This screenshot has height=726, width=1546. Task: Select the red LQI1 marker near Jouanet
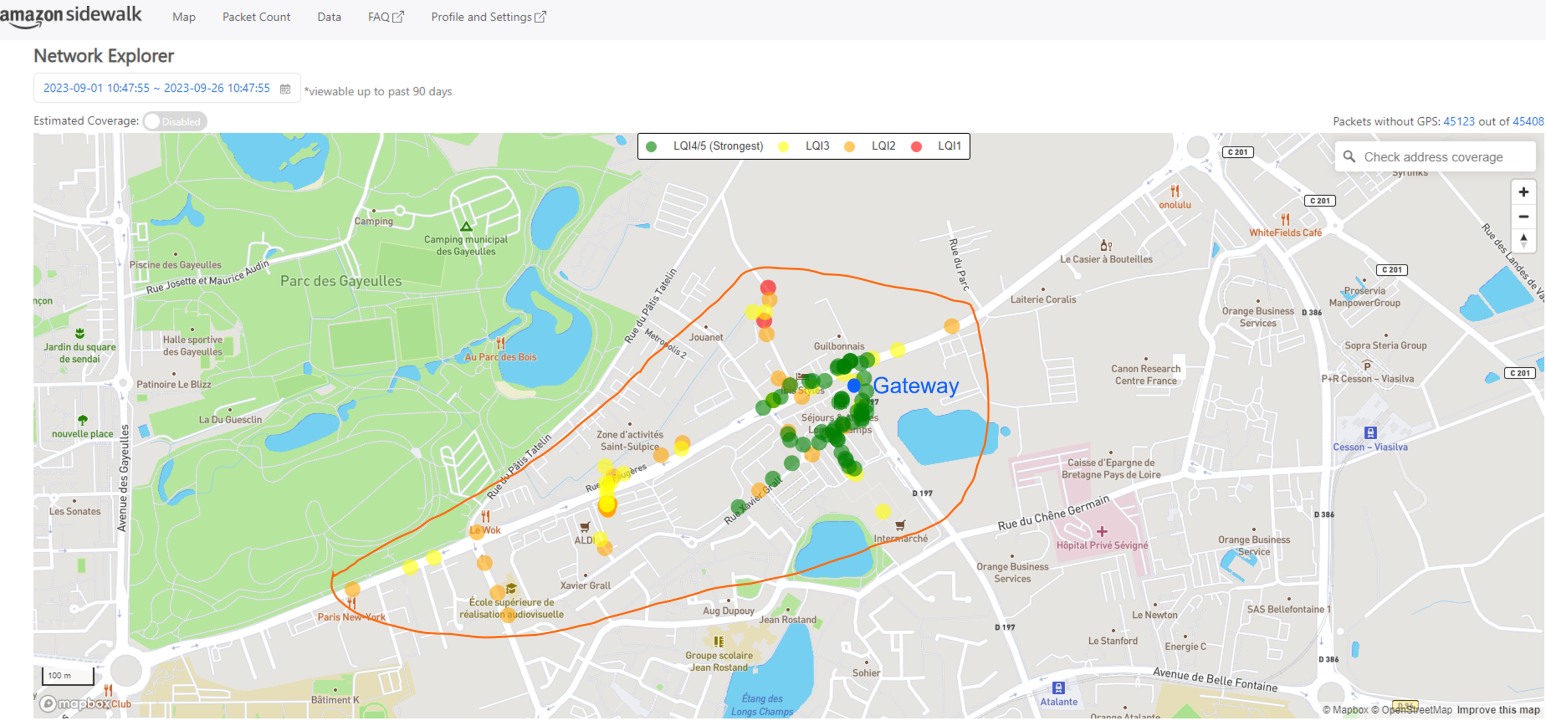point(768,288)
